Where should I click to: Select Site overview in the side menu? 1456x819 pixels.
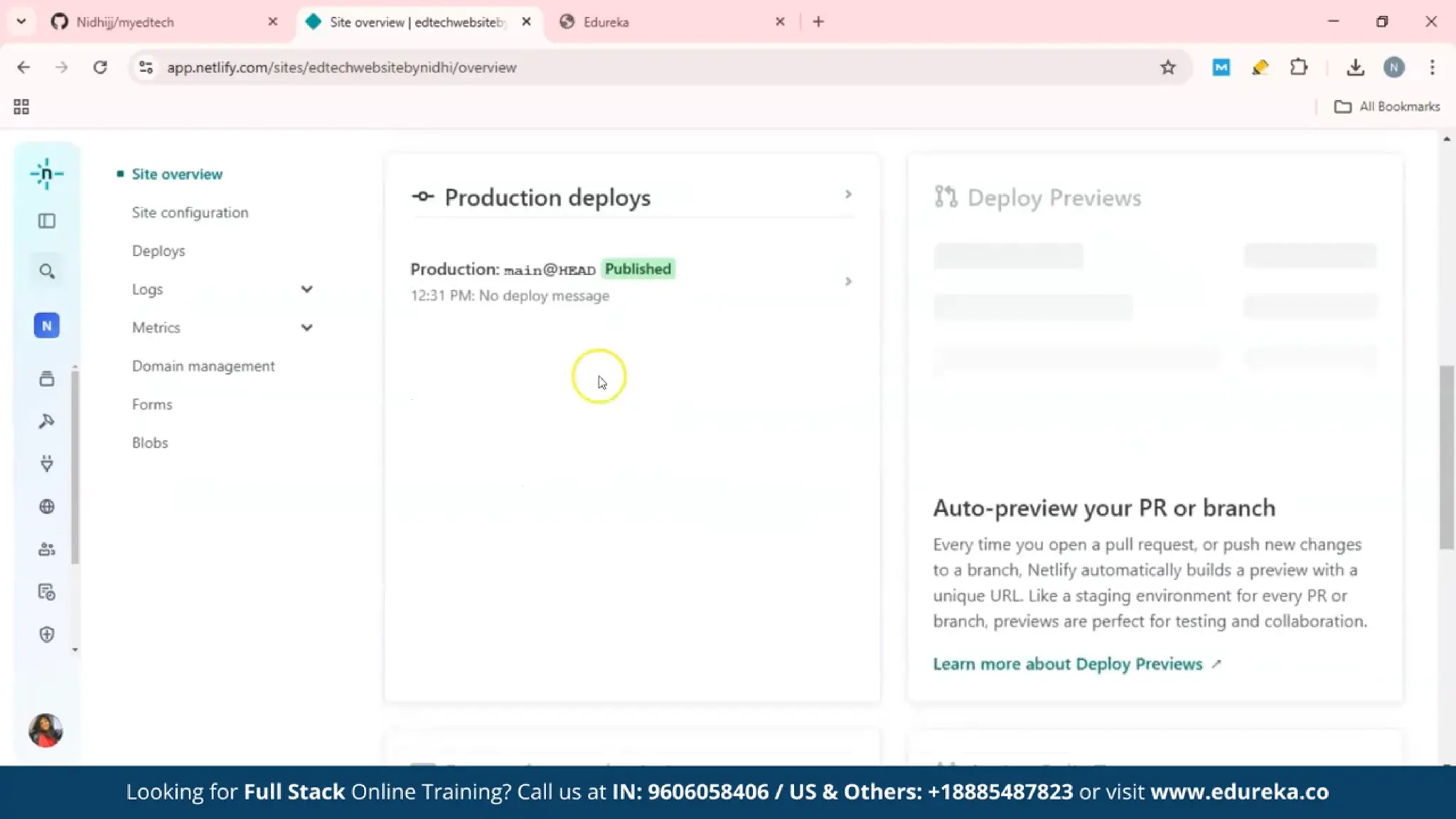pyautogui.click(x=177, y=174)
